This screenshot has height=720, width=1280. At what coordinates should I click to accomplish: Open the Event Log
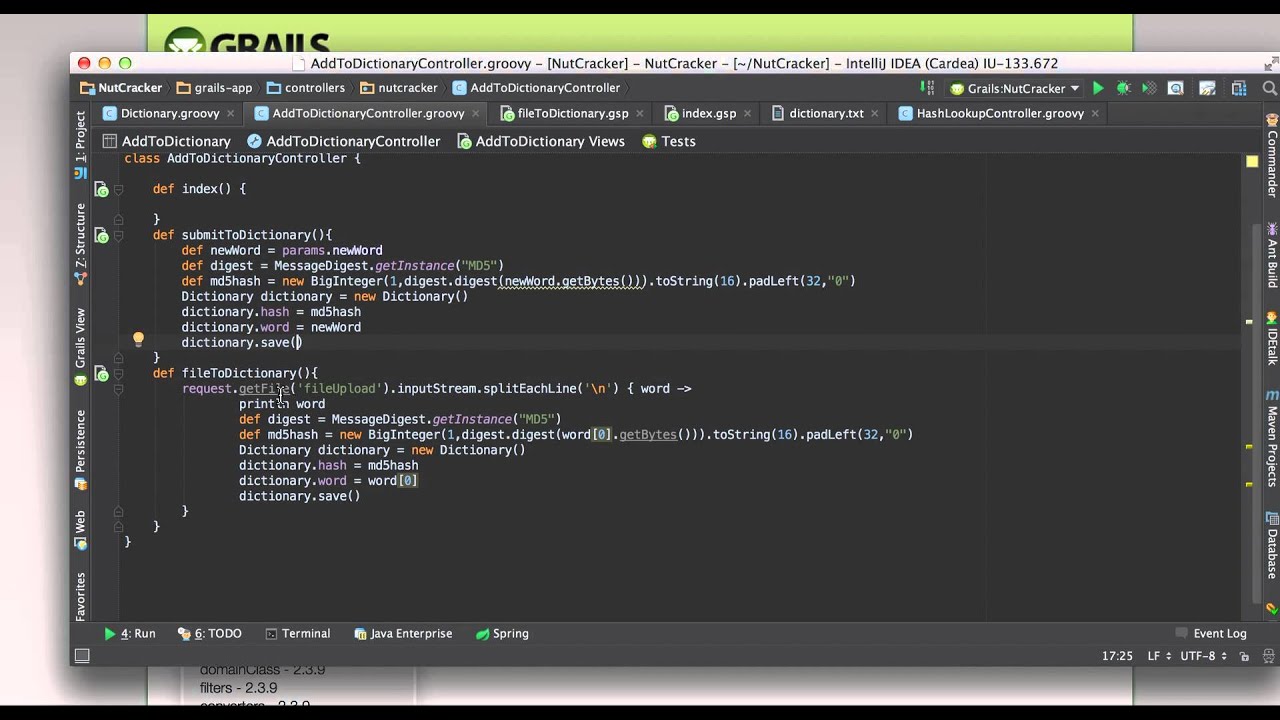[1210, 634]
